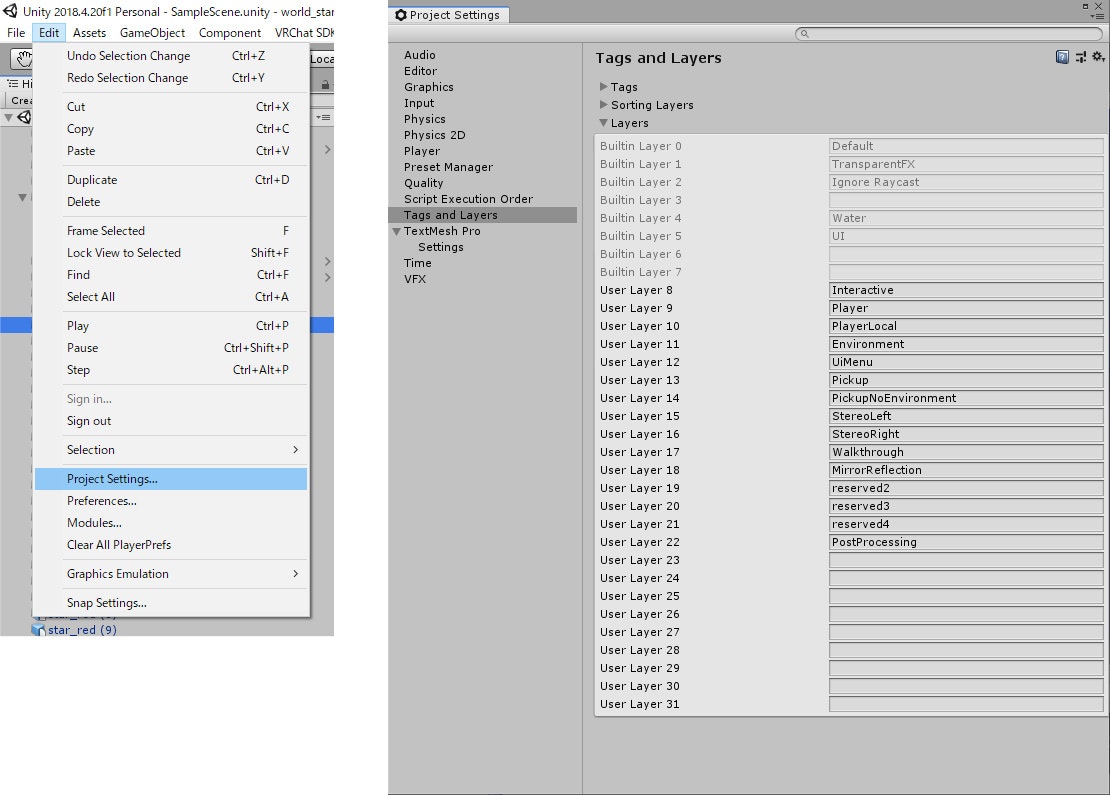Click the User Layer 22 PostProcessing field
Image resolution: width=1110 pixels, height=795 pixels.
(x=966, y=542)
